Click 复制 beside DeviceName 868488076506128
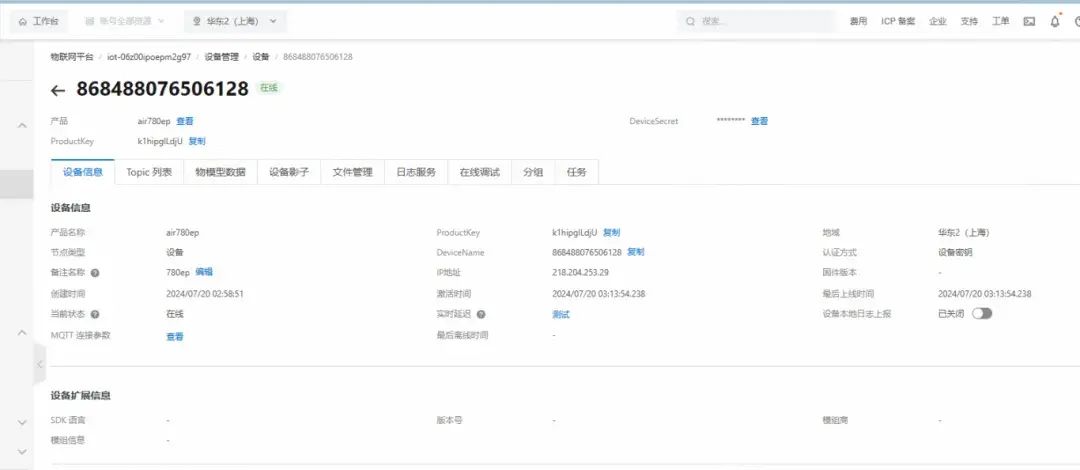The image size is (1080, 470). tap(636, 252)
